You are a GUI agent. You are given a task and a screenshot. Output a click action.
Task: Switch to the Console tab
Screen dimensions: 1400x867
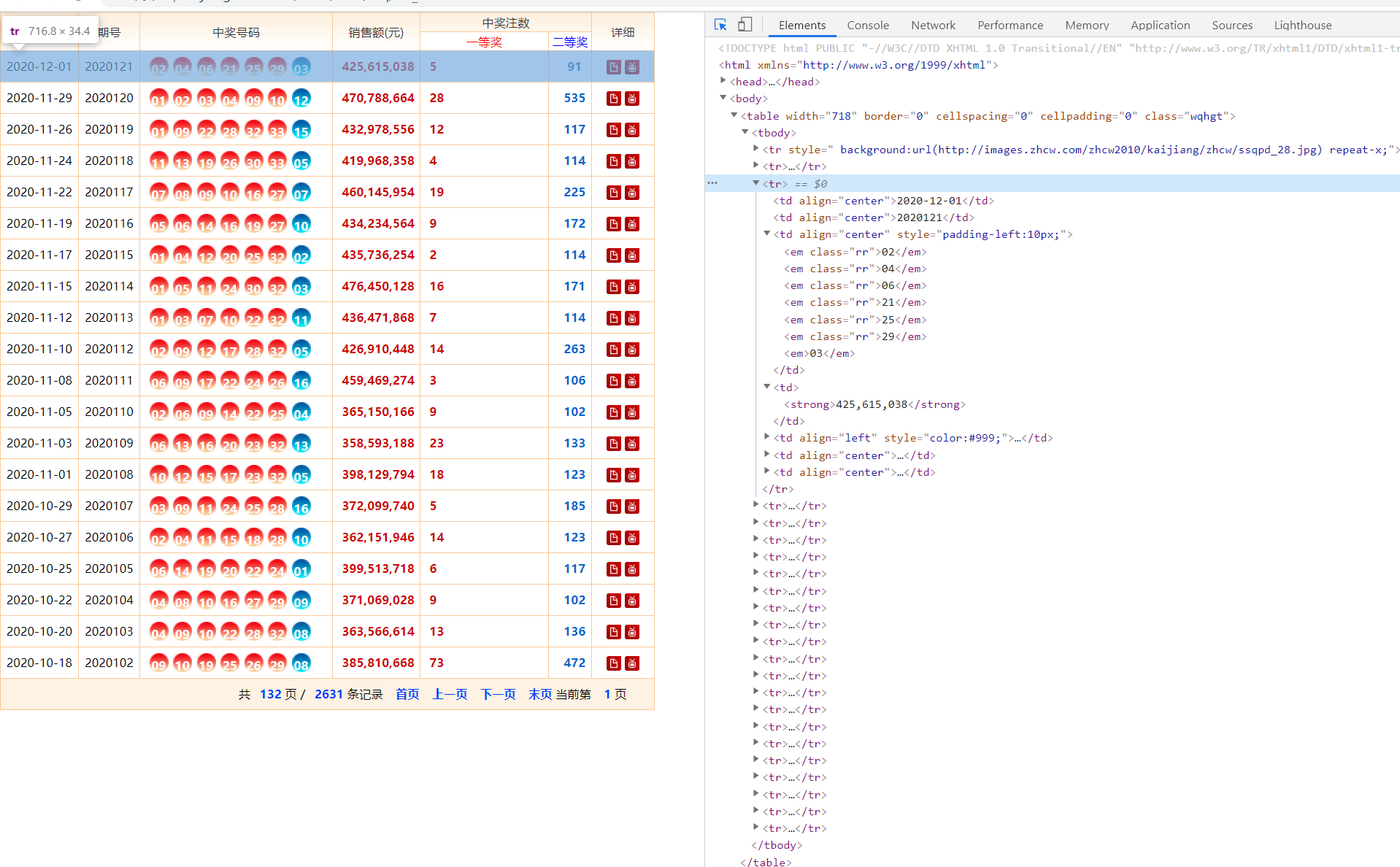click(x=868, y=25)
